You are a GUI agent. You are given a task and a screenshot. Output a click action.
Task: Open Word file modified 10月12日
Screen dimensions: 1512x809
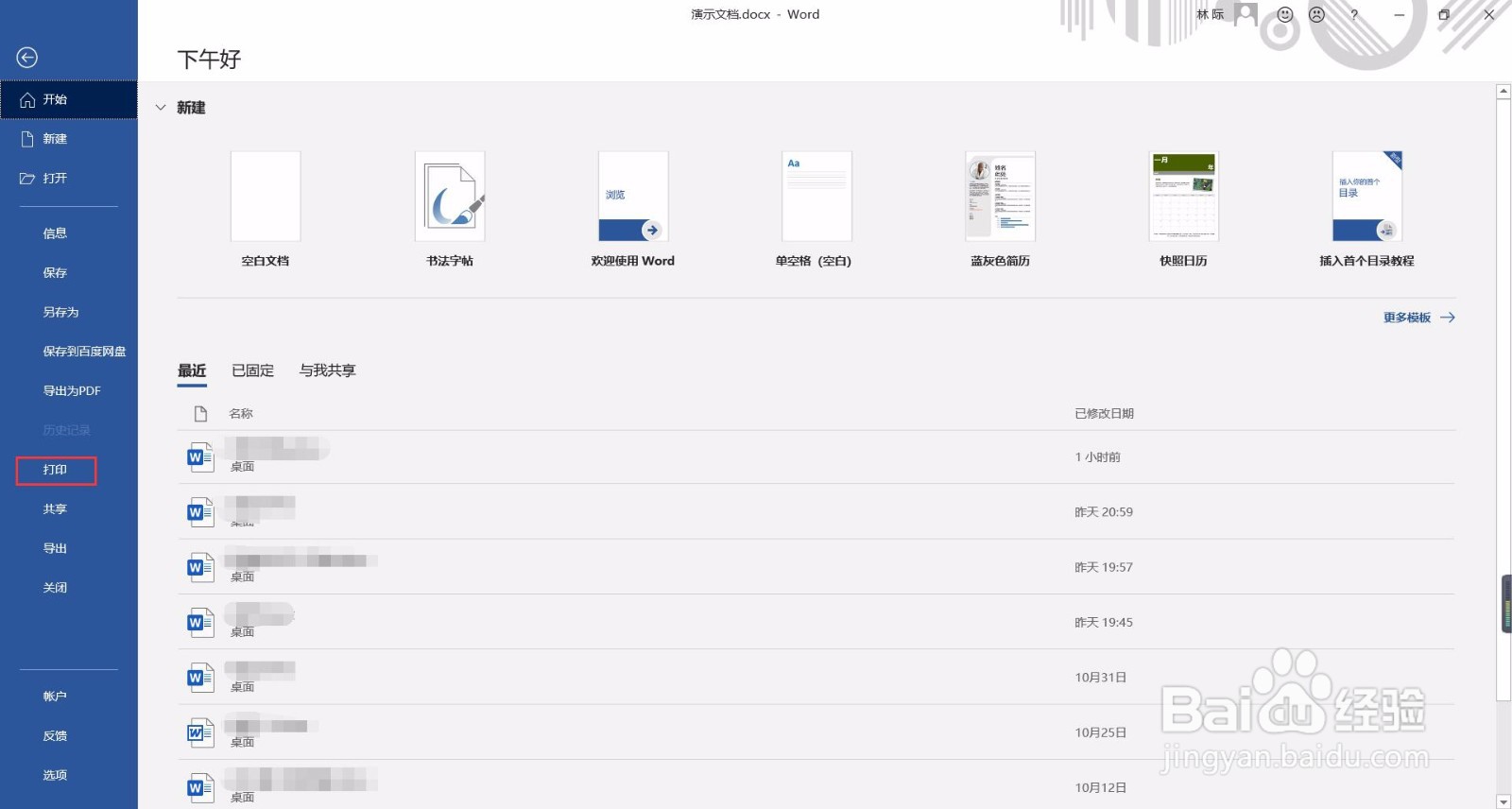pyautogui.click(x=816, y=787)
